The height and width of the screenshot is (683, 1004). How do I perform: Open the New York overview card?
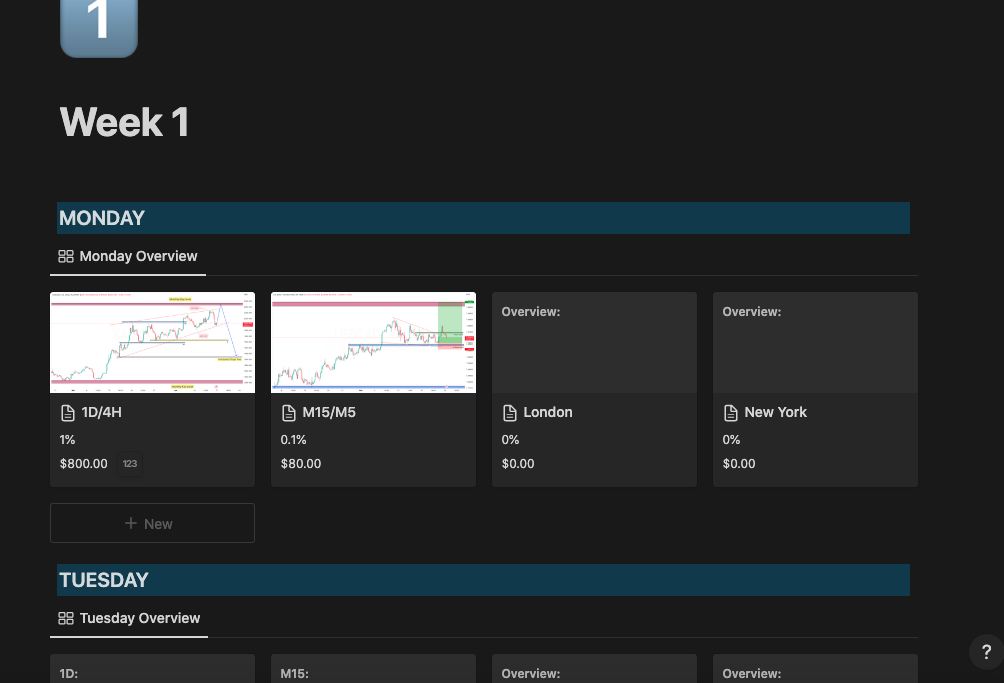point(815,342)
